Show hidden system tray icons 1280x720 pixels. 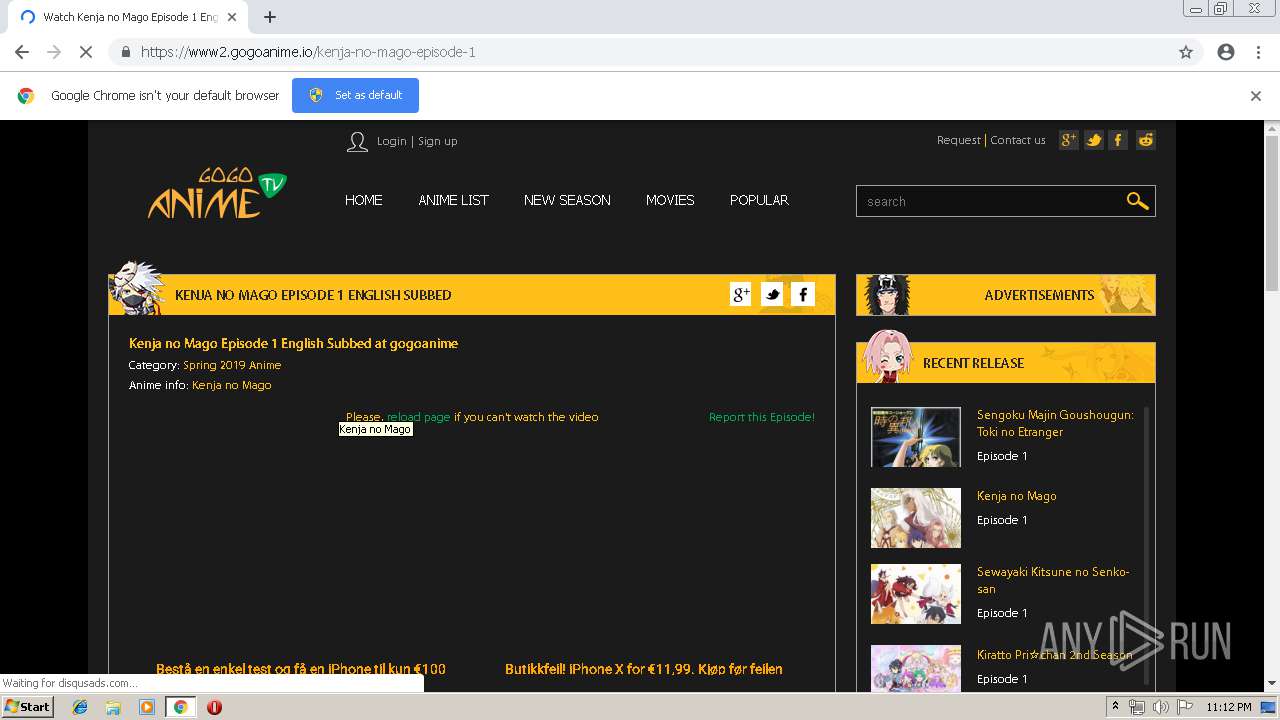pos(1115,707)
